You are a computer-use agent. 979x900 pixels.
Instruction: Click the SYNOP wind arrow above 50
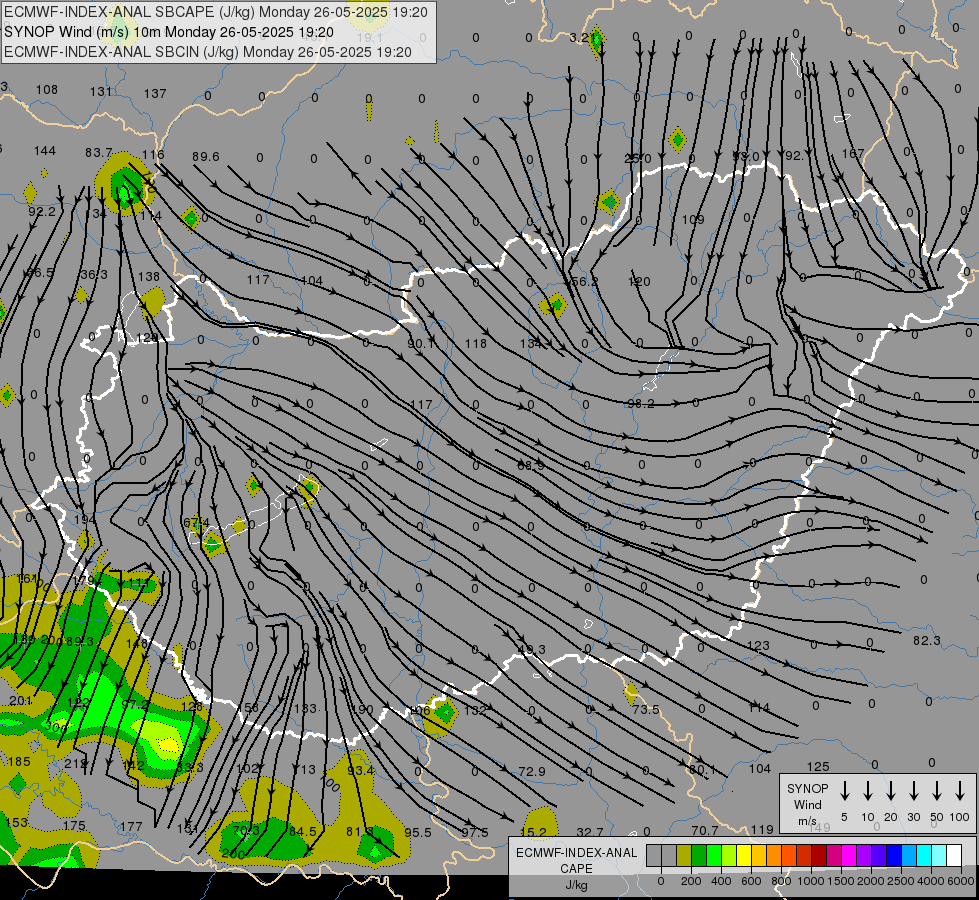(937, 791)
